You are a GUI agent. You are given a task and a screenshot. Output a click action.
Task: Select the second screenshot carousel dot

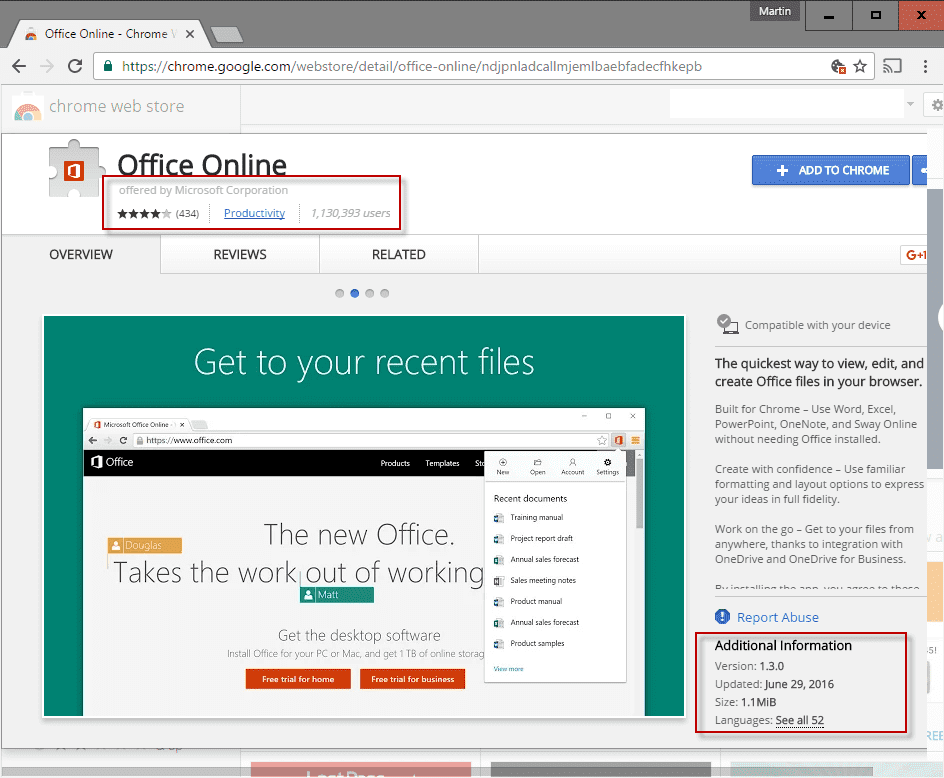(355, 293)
